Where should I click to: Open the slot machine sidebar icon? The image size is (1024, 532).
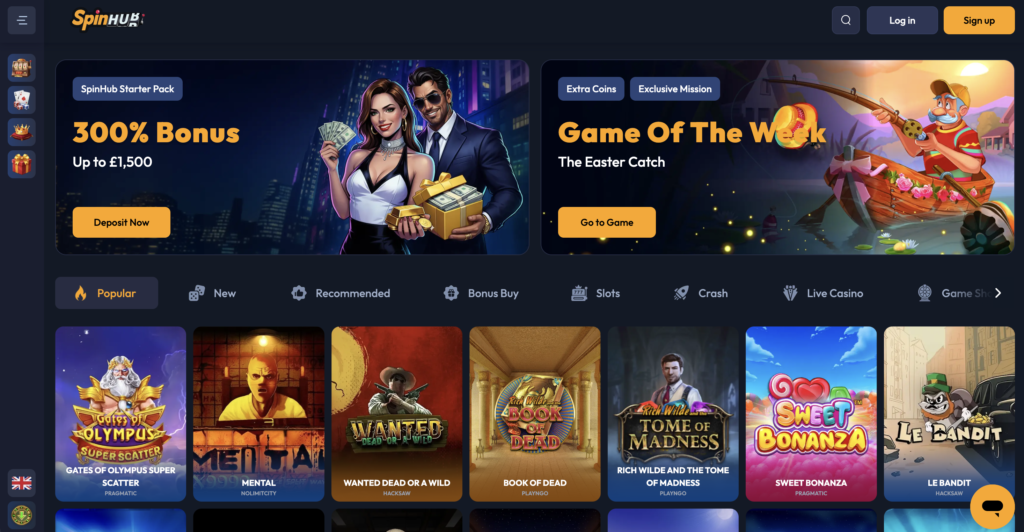22,68
